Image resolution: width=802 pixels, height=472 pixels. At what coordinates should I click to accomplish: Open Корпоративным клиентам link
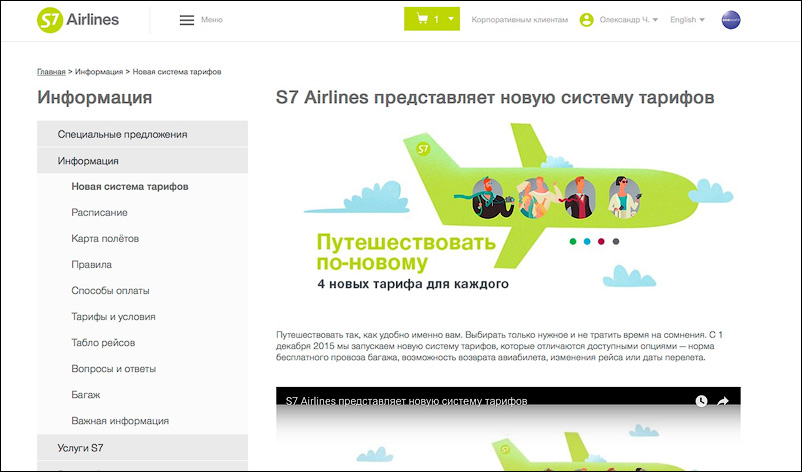[520, 19]
